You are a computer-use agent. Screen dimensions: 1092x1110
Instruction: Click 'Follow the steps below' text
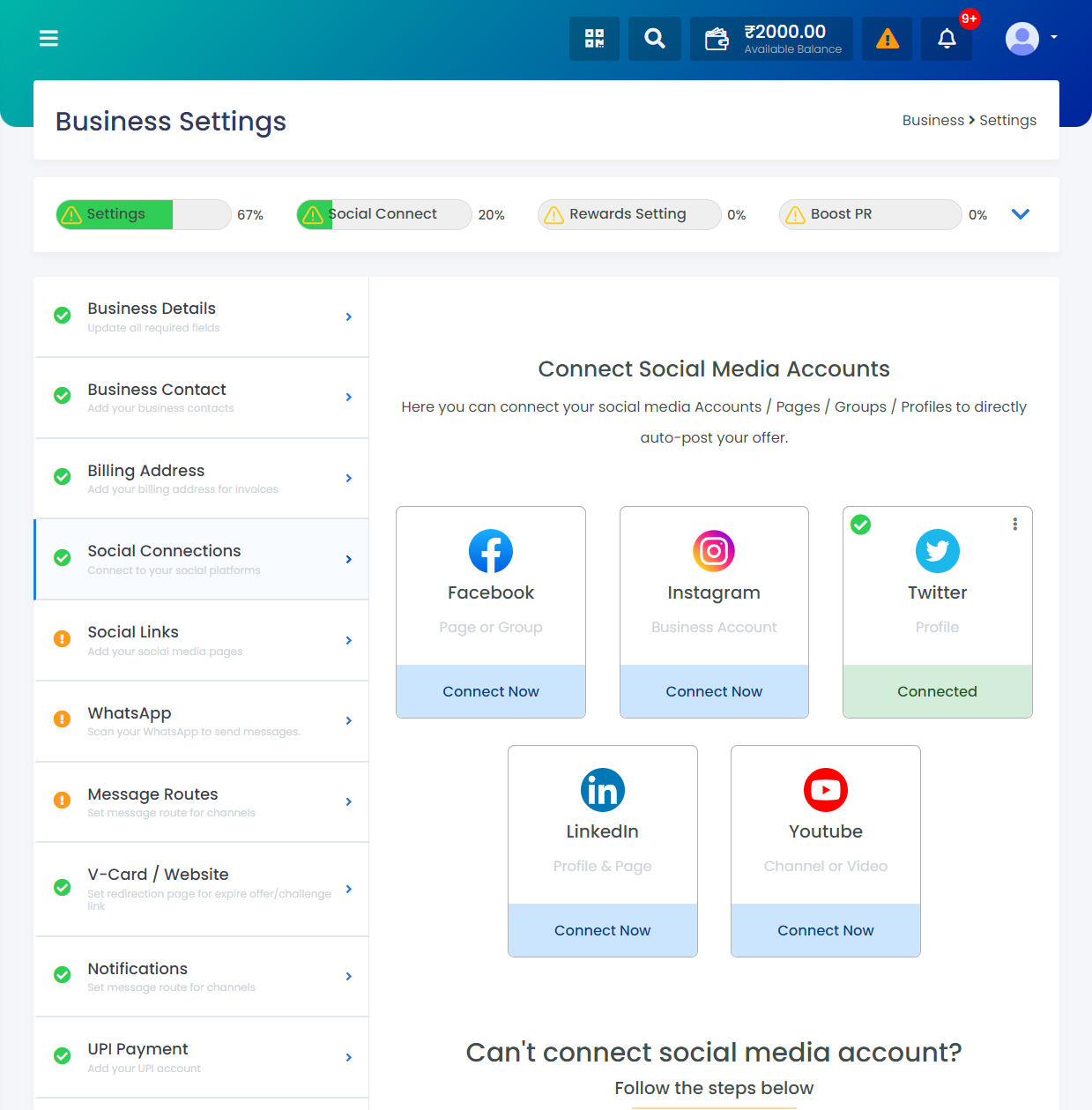714,1088
